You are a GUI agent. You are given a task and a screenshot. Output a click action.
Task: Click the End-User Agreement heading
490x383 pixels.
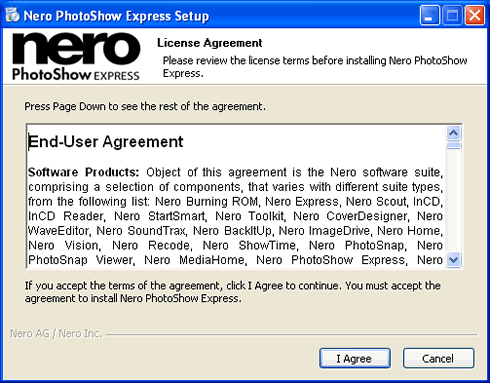106,142
